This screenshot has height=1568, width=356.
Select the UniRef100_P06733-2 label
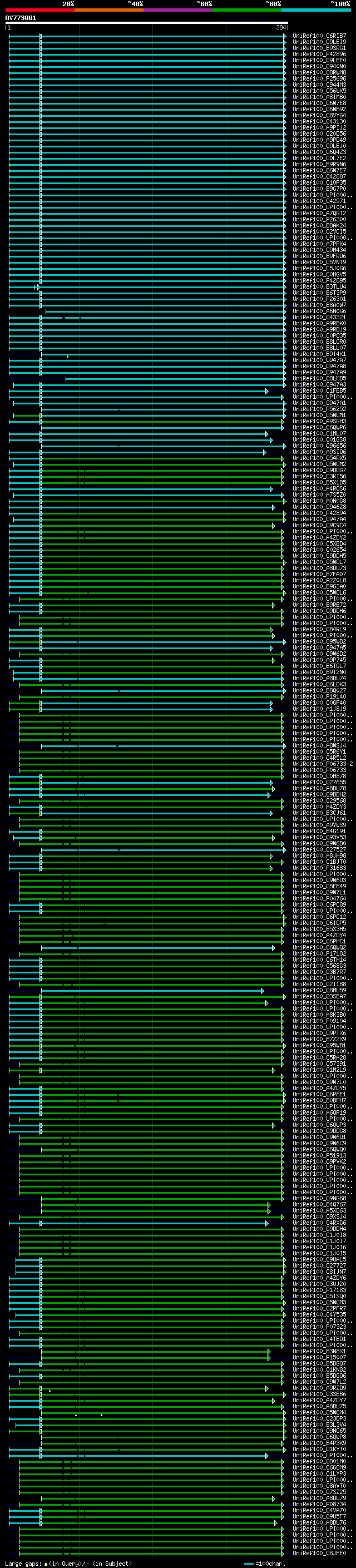323,764
